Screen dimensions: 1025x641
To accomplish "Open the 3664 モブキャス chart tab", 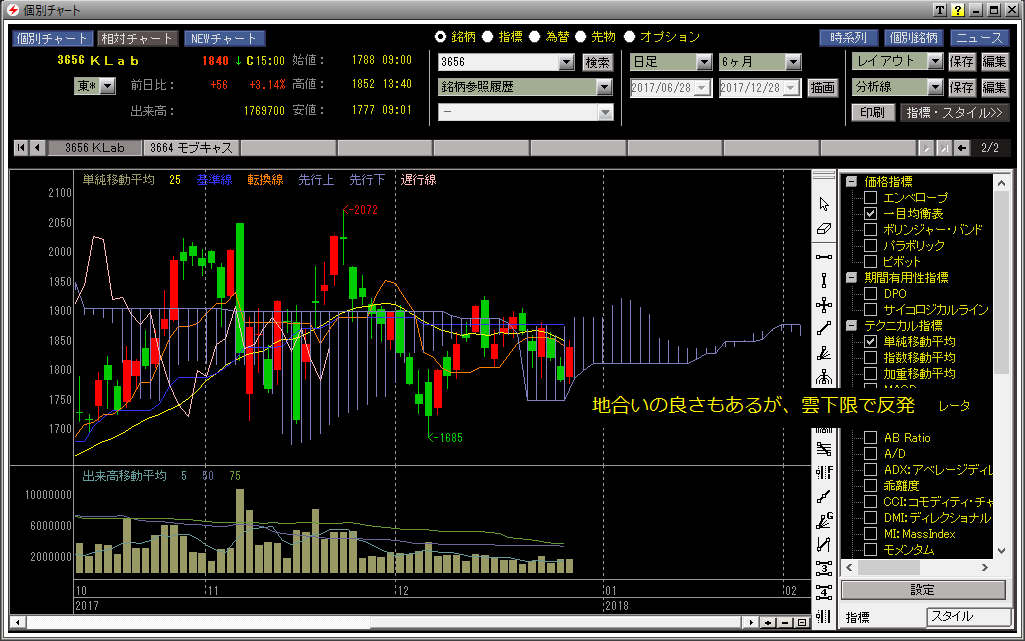I will (190, 148).
